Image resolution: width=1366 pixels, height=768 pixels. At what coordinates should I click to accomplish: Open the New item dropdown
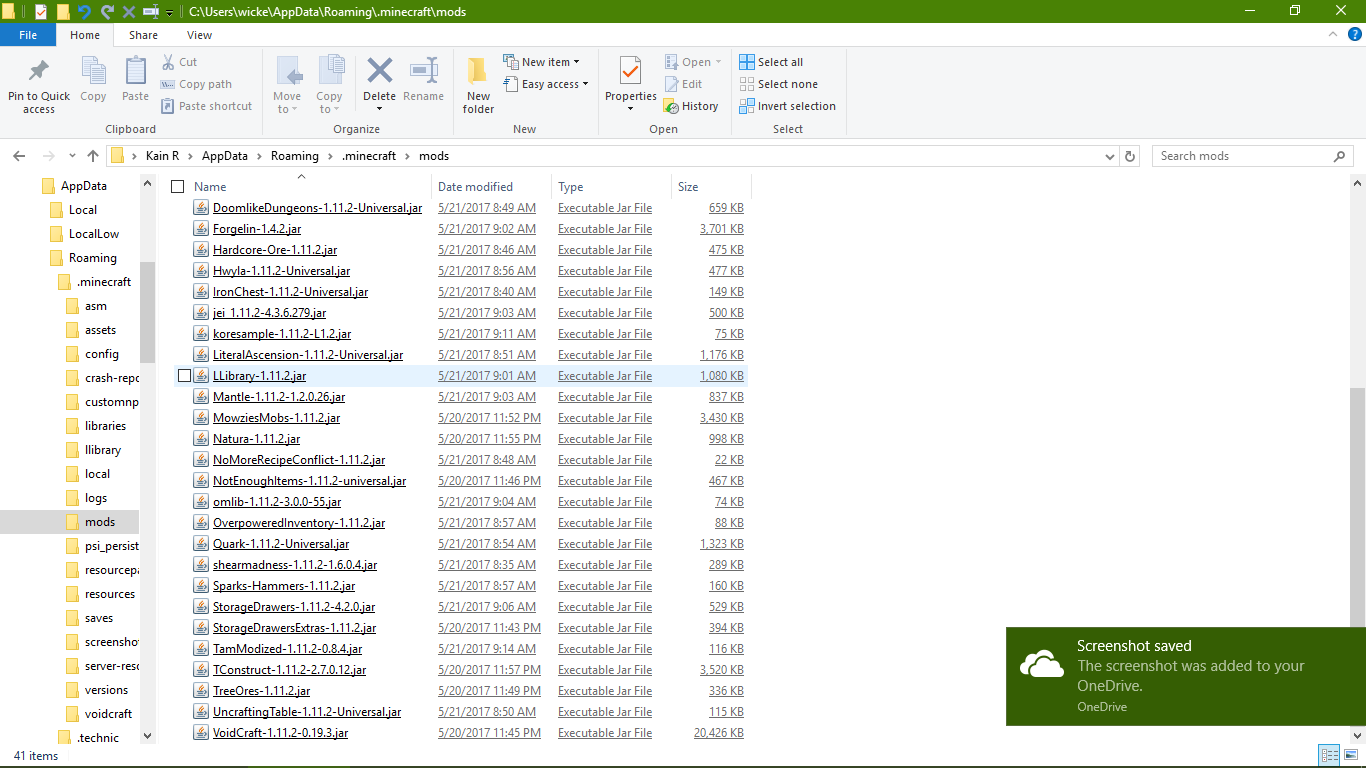coord(541,62)
